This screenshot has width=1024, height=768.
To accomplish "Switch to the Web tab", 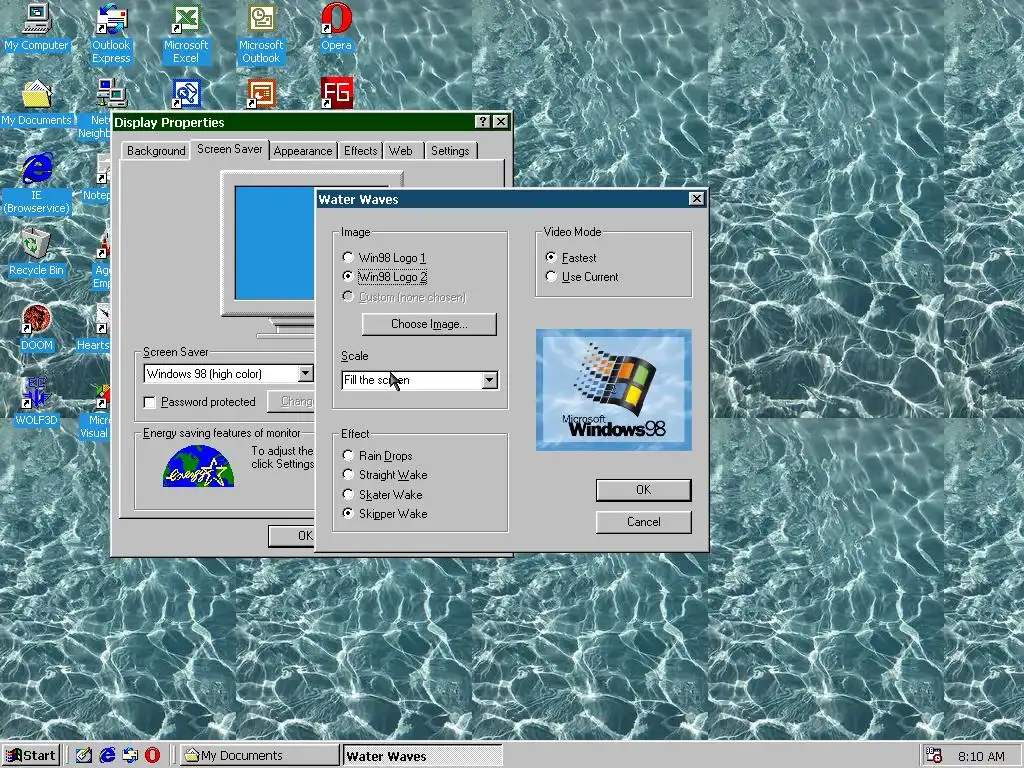I will pos(401,151).
